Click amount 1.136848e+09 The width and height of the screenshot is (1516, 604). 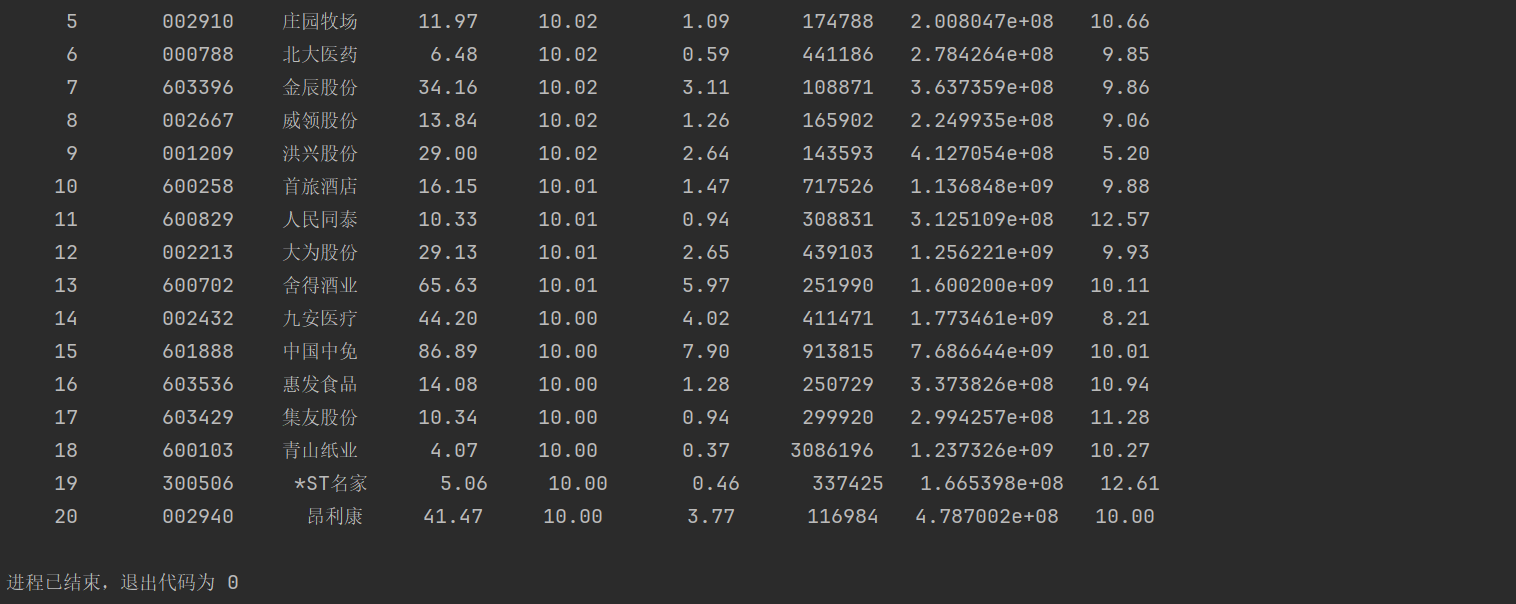pyautogui.click(x=982, y=186)
